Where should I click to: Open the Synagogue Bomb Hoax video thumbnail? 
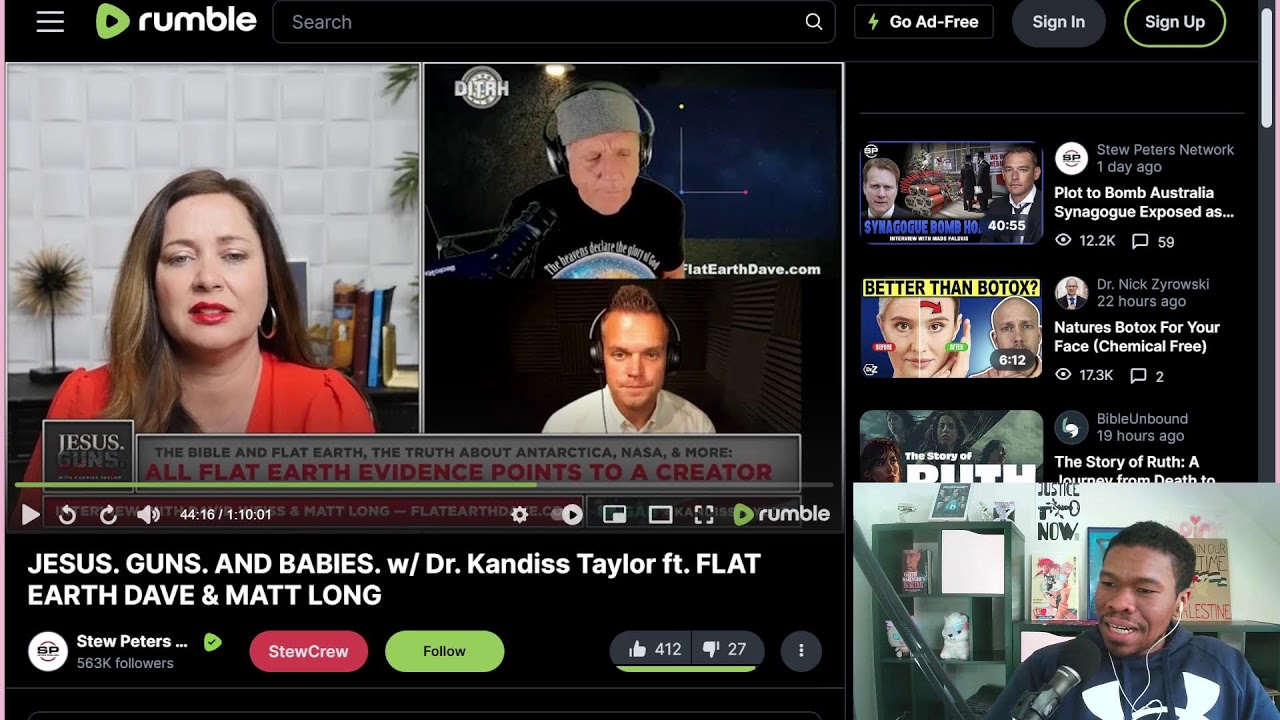tap(951, 193)
